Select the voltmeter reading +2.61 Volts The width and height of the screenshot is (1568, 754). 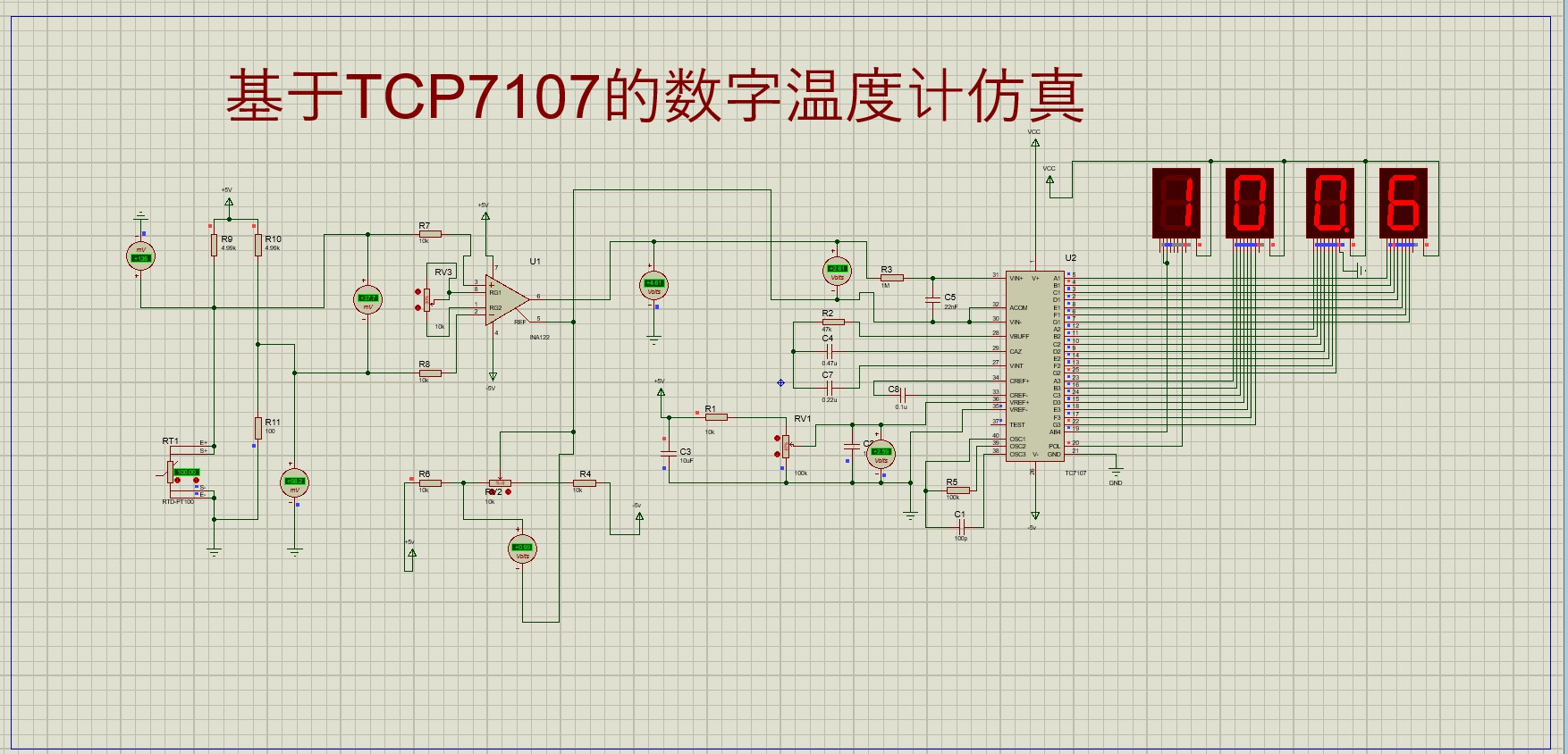[x=837, y=271]
